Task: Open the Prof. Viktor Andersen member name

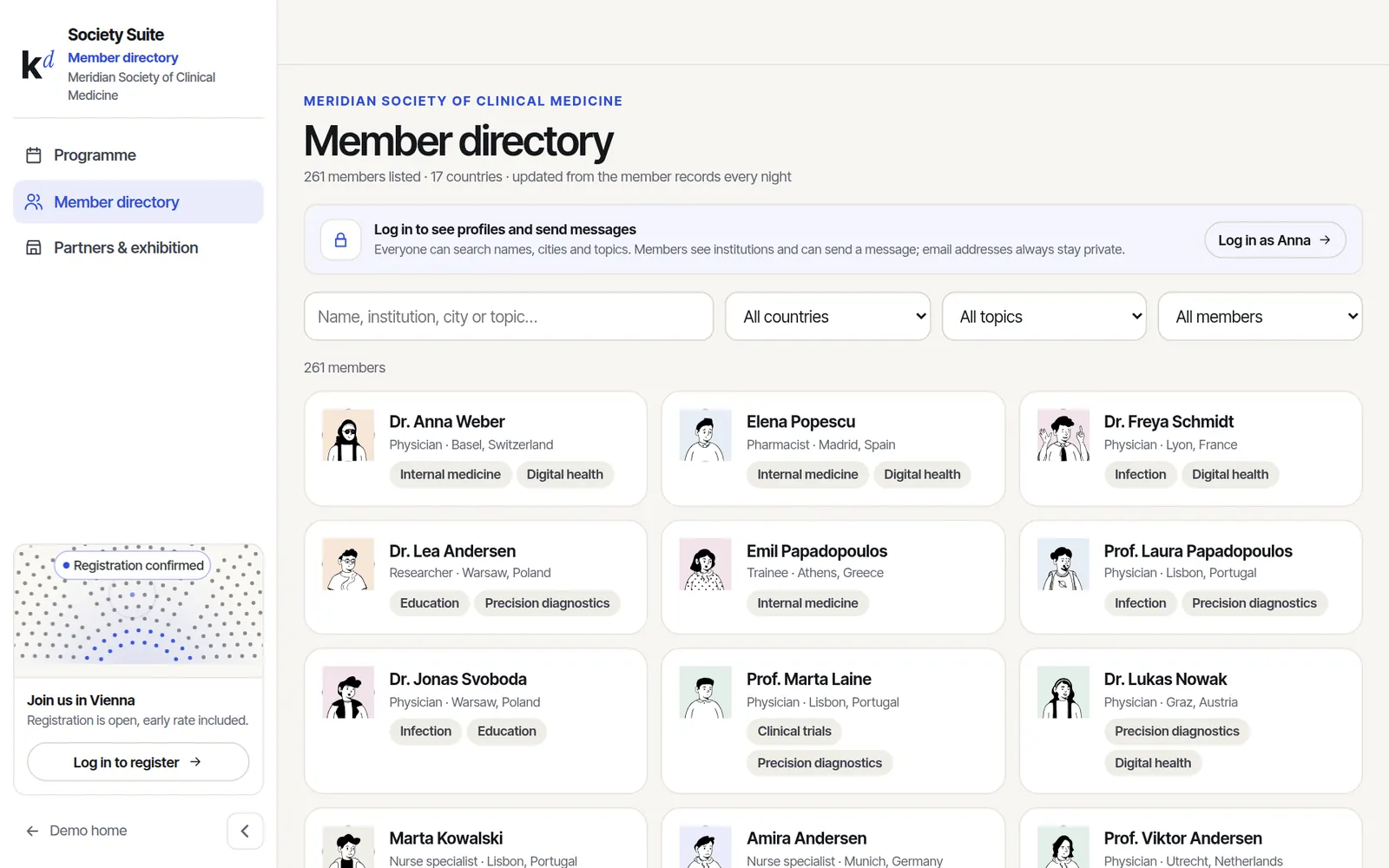Action: click(x=1183, y=838)
